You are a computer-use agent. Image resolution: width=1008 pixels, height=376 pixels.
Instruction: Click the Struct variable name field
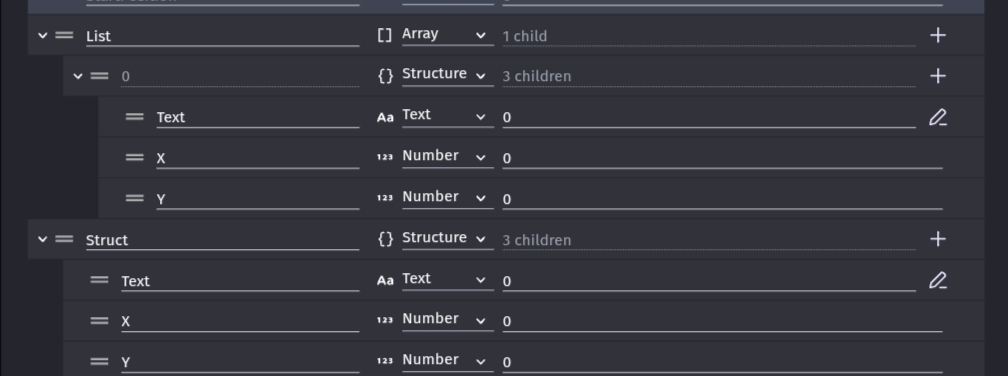(222, 240)
